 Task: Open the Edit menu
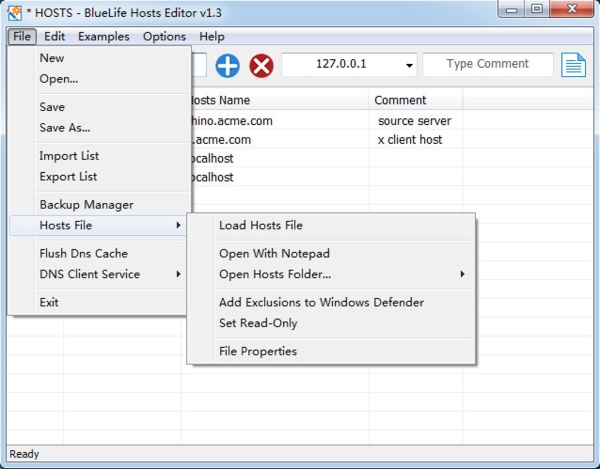click(x=54, y=36)
